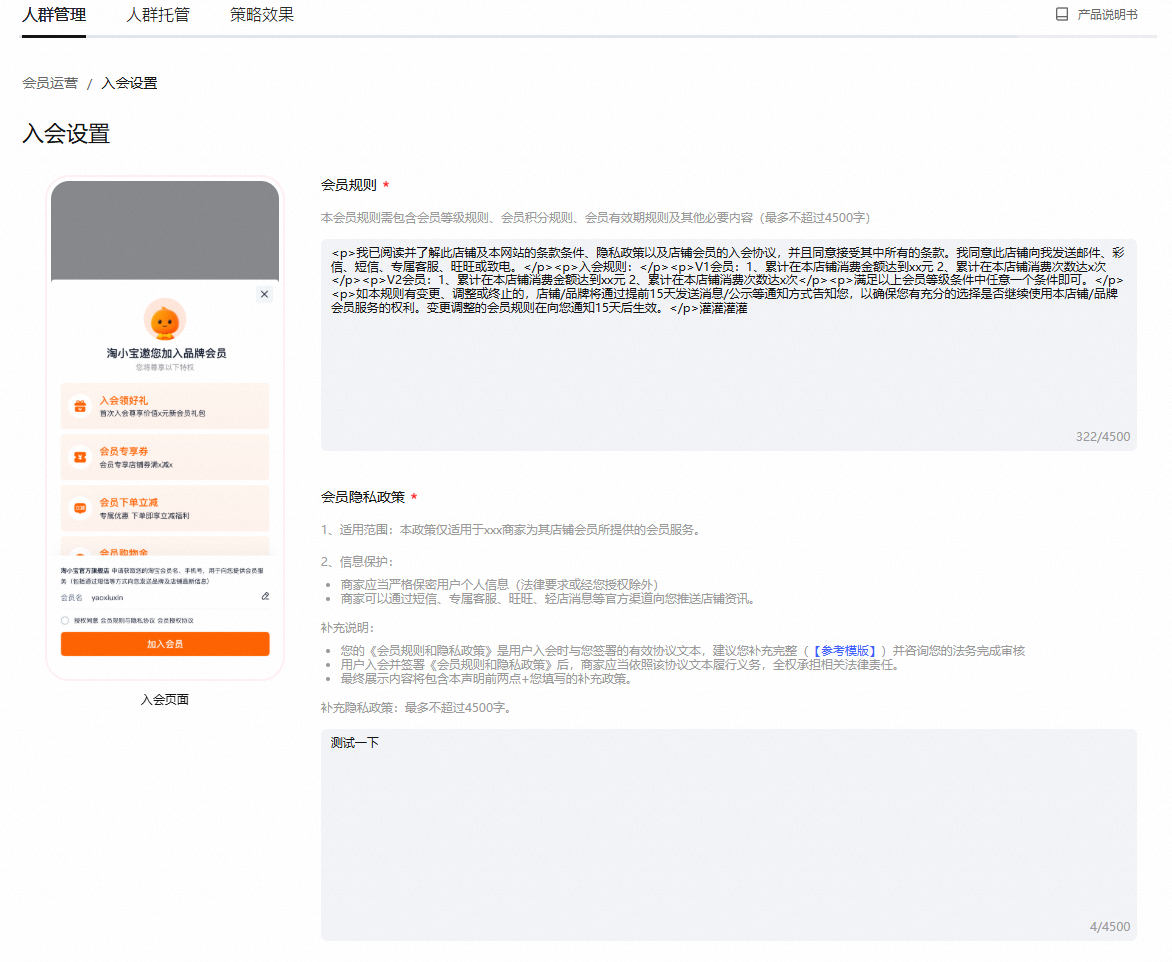Click the gift icon for 入会领好礼
1172x962 pixels.
80,406
